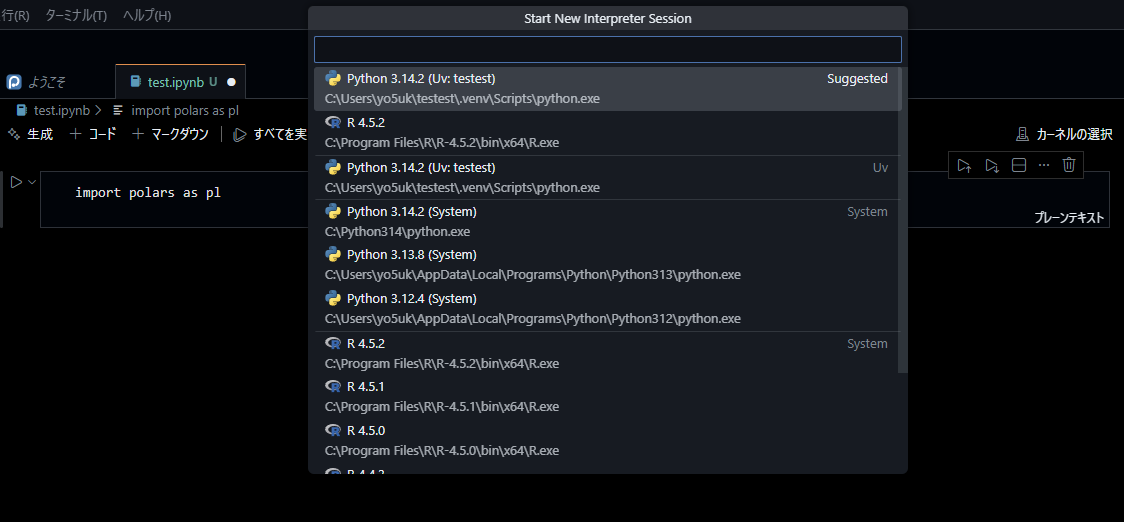Open カーネルの選択 kernel picker
This screenshot has width=1124, height=522.
coord(1064,134)
